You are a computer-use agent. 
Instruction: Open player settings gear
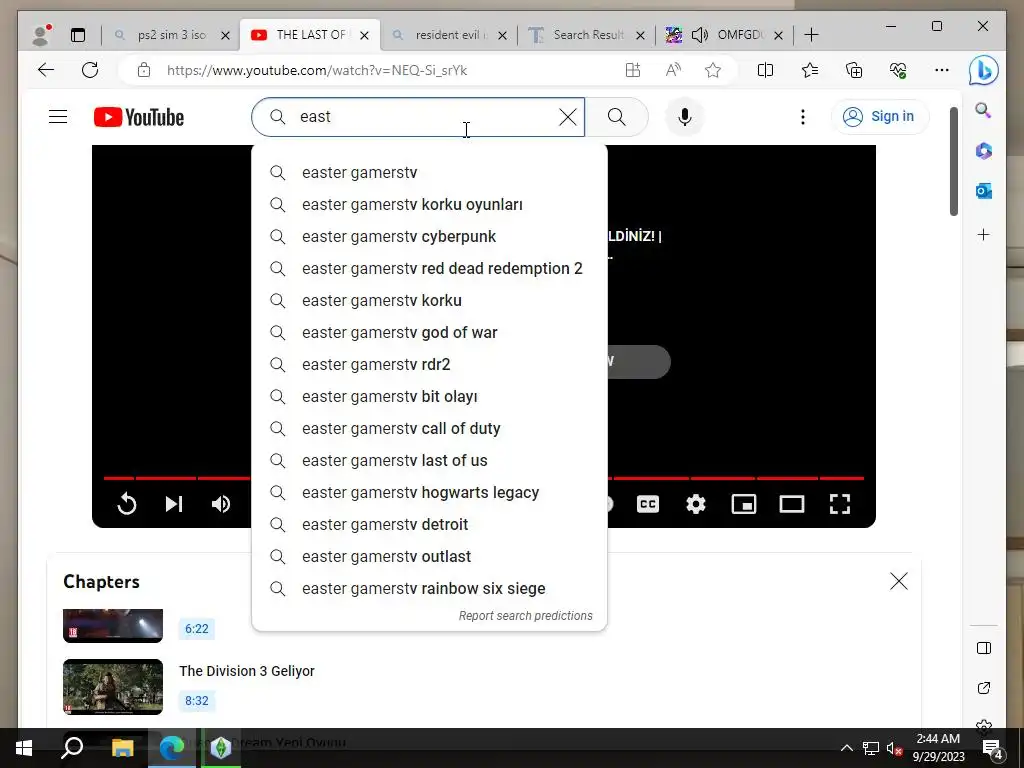pyautogui.click(x=696, y=504)
